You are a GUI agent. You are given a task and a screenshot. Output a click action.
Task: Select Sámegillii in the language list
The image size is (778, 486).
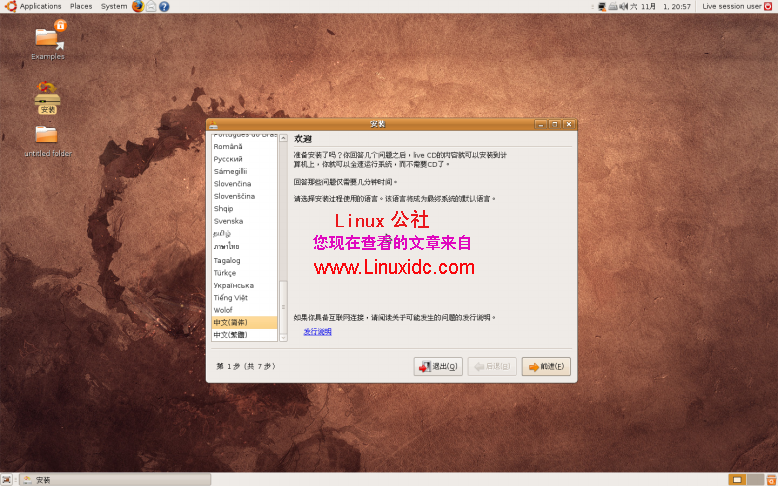tap(244, 171)
